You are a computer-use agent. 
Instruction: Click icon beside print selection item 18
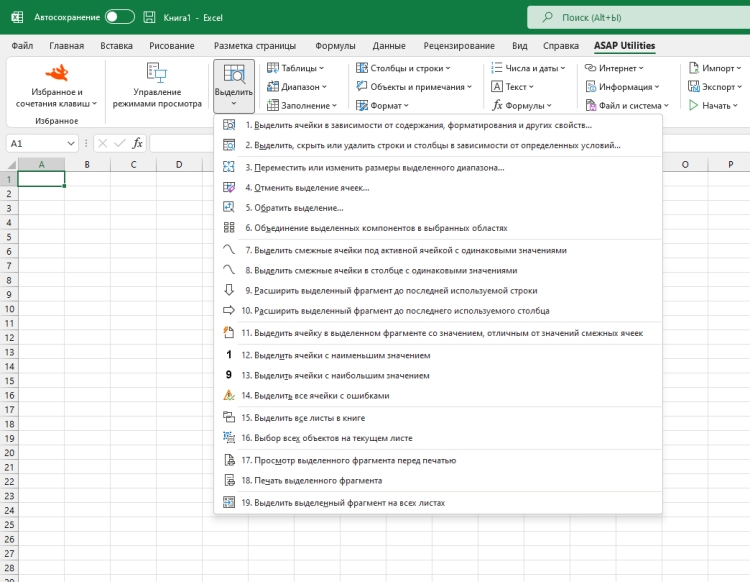coord(230,480)
